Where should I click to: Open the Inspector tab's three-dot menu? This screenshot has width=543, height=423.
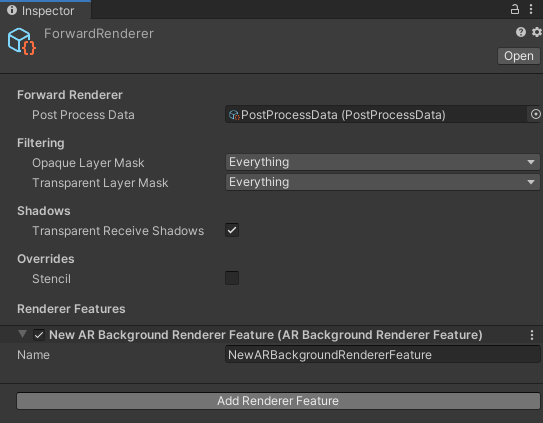coord(531,9)
